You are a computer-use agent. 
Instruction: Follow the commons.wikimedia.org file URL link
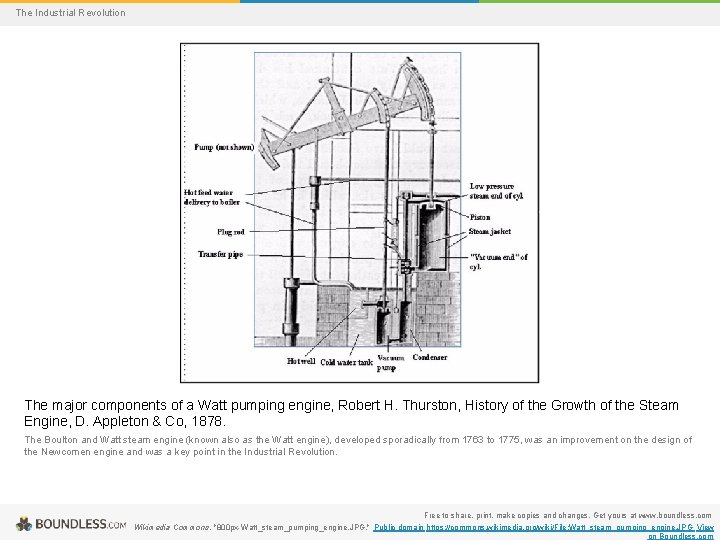[559, 528]
